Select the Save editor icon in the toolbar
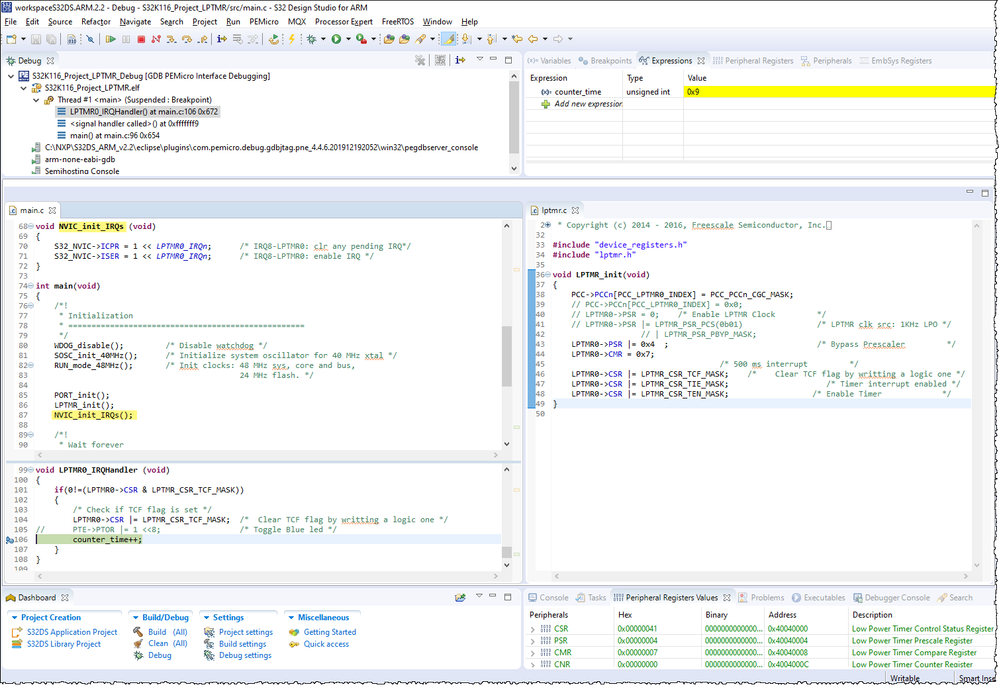The image size is (999, 687). (36, 38)
